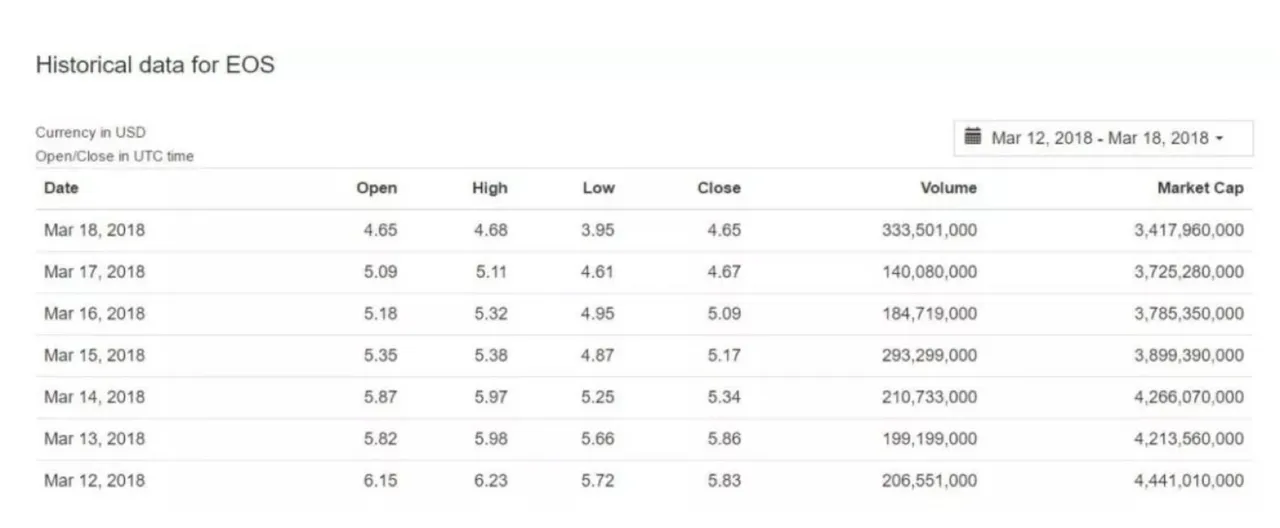The image size is (1280, 528).
Task: Click market cap 3,417,960,000
Action: 1190,230
